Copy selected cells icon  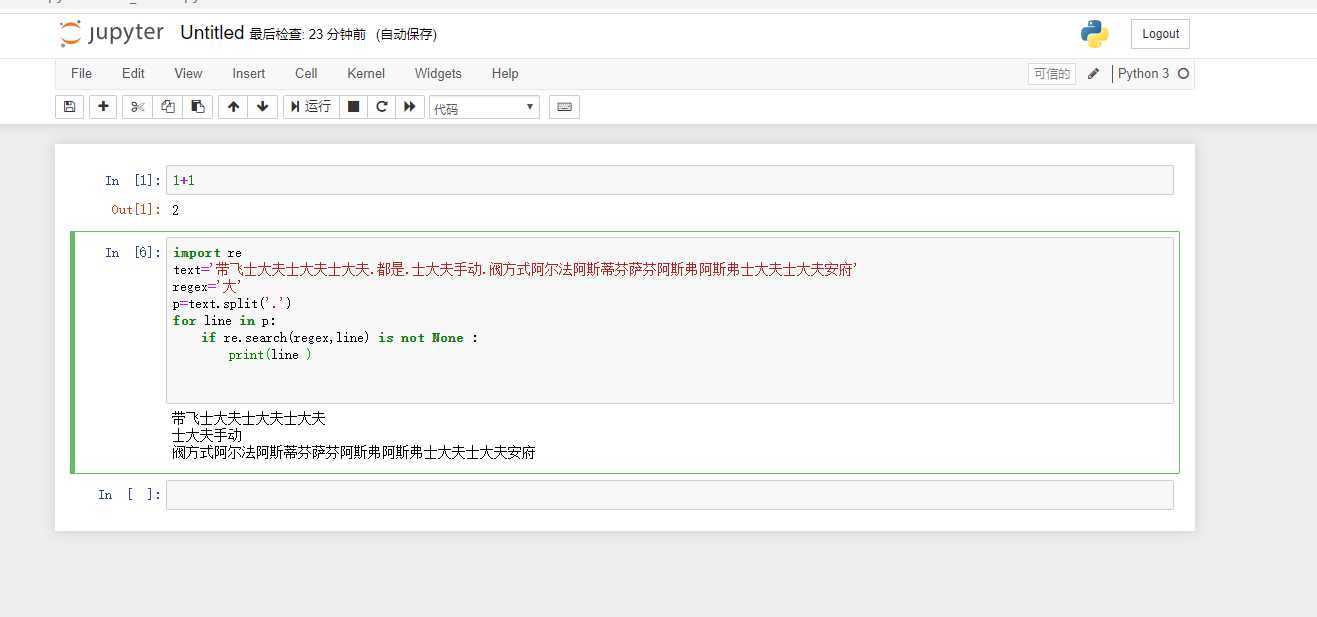tap(168, 107)
